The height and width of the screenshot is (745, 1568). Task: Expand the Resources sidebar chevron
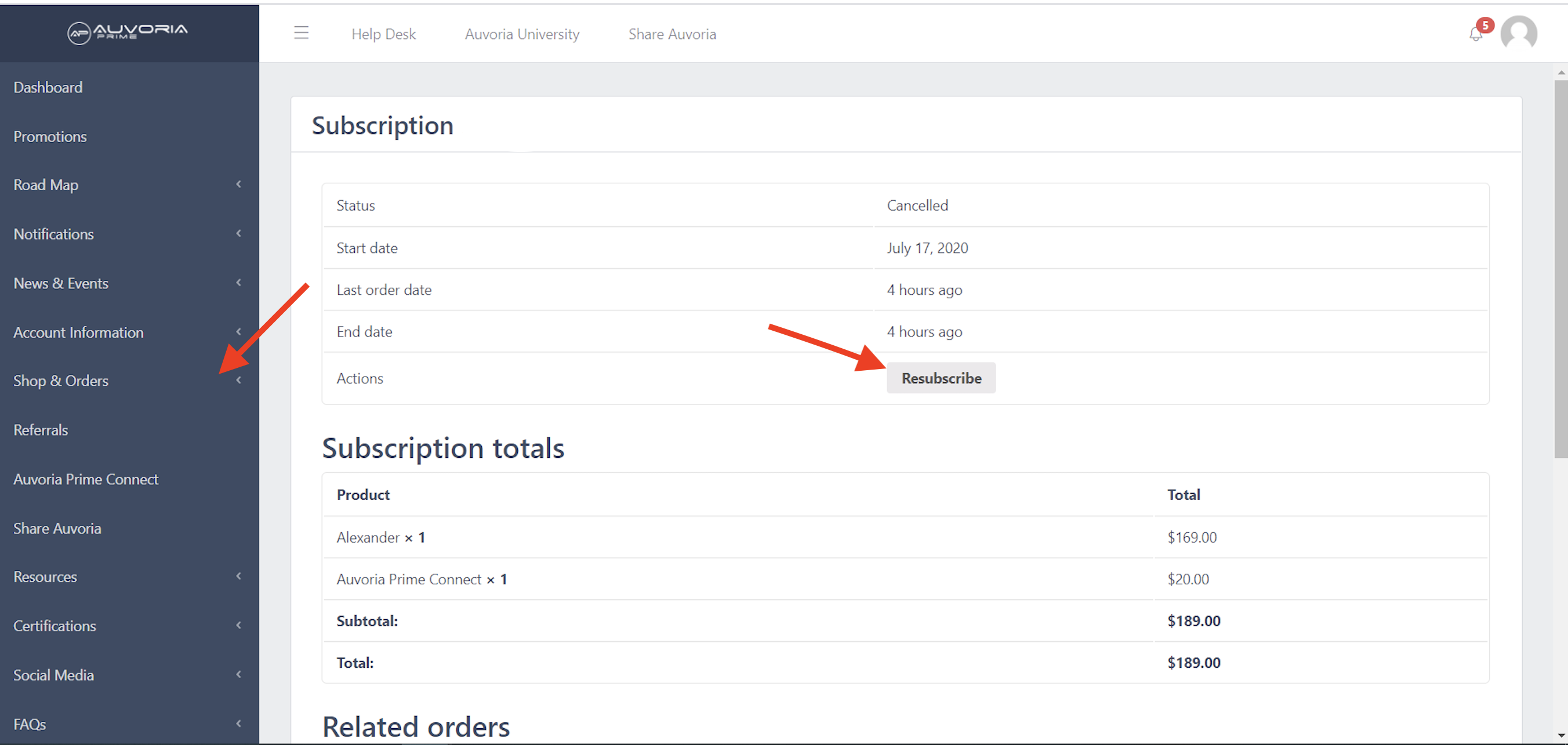pos(238,576)
